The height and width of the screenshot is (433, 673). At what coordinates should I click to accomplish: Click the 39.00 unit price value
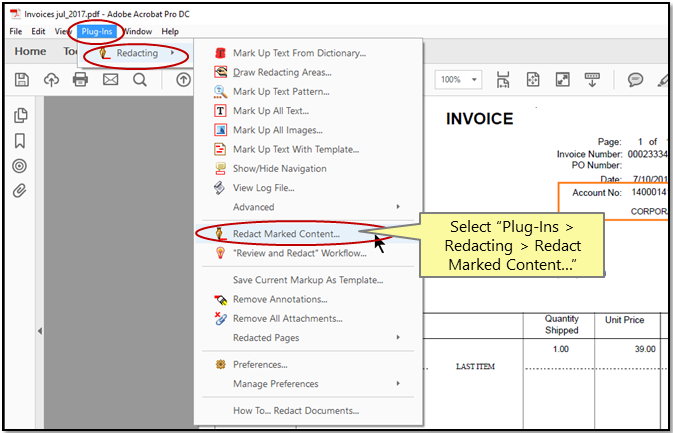point(645,349)
